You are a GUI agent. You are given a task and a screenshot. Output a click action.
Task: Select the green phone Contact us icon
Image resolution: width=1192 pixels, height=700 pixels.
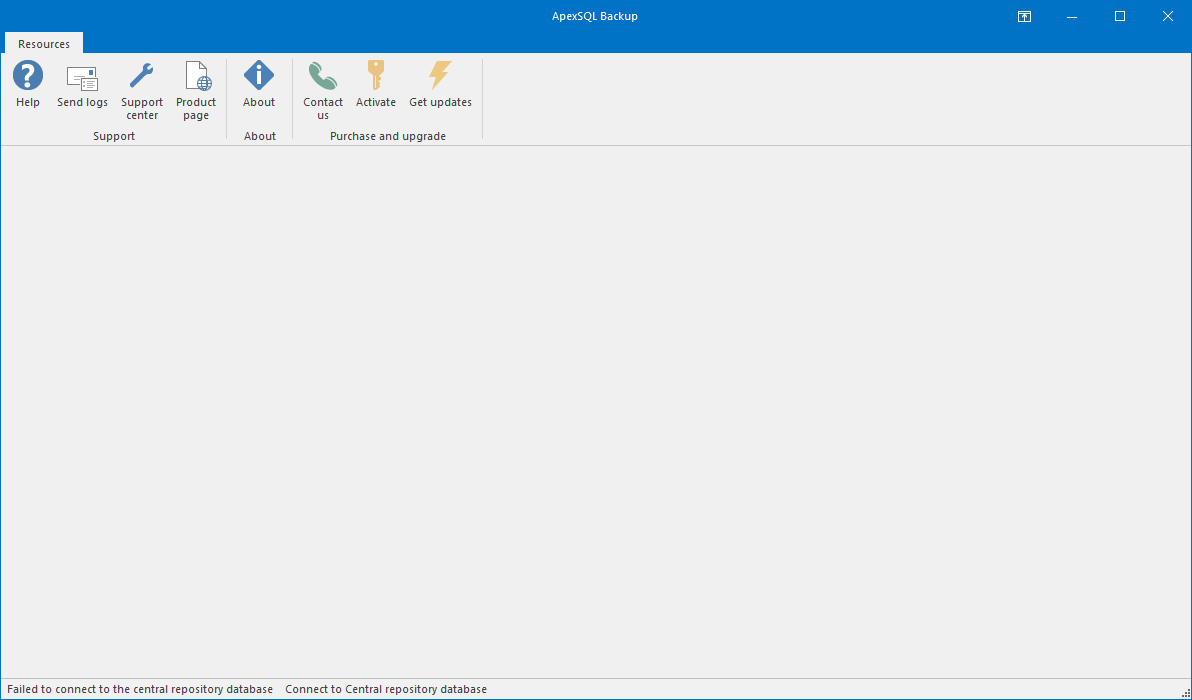tap(322, 75)
